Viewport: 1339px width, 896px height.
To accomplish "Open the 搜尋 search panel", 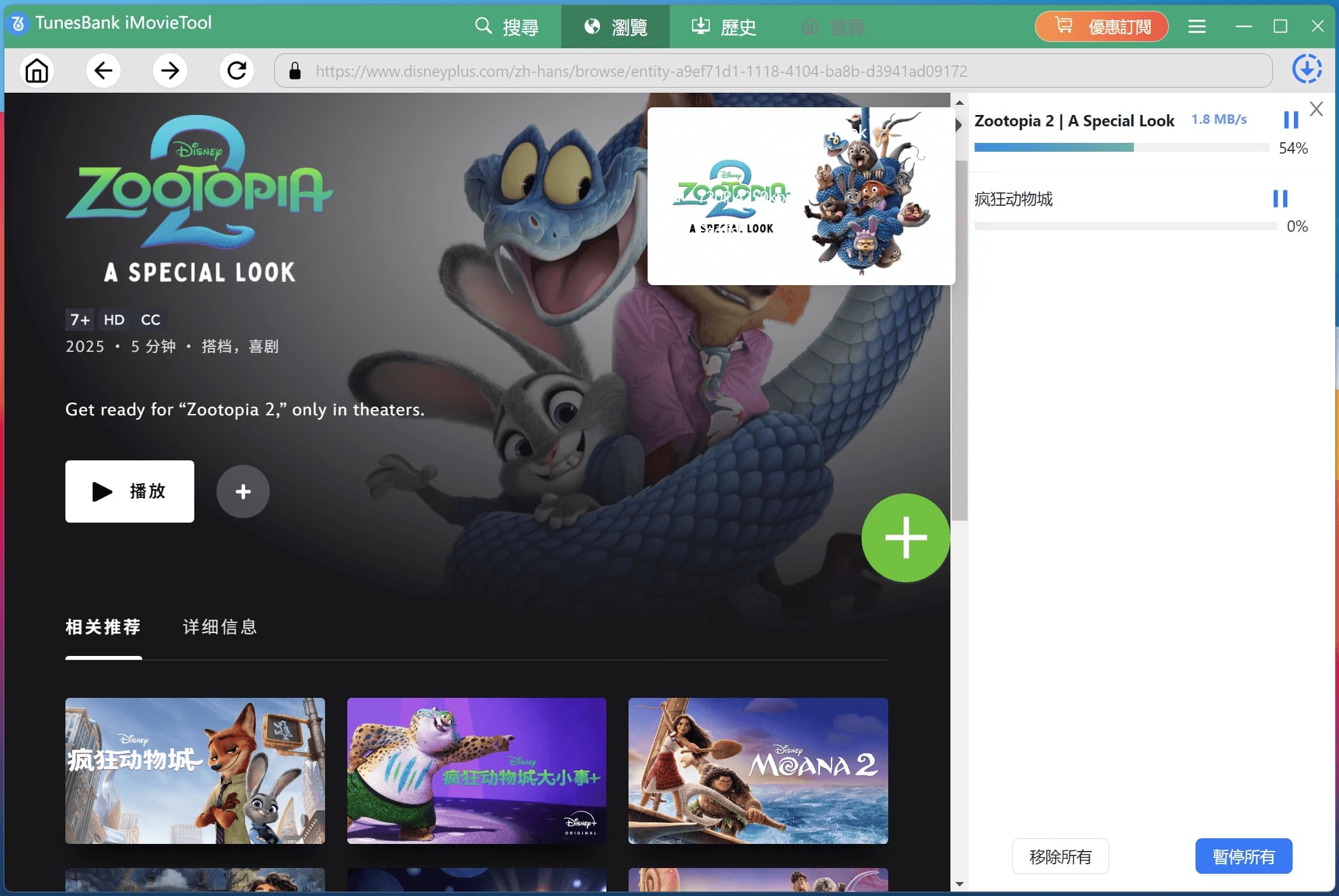I will coord(507,26).
